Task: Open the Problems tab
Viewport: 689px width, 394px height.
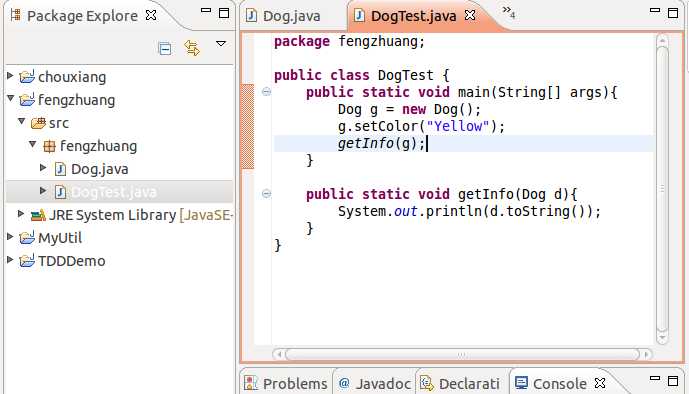Action: pyautogui.click(x=286, y=383)
